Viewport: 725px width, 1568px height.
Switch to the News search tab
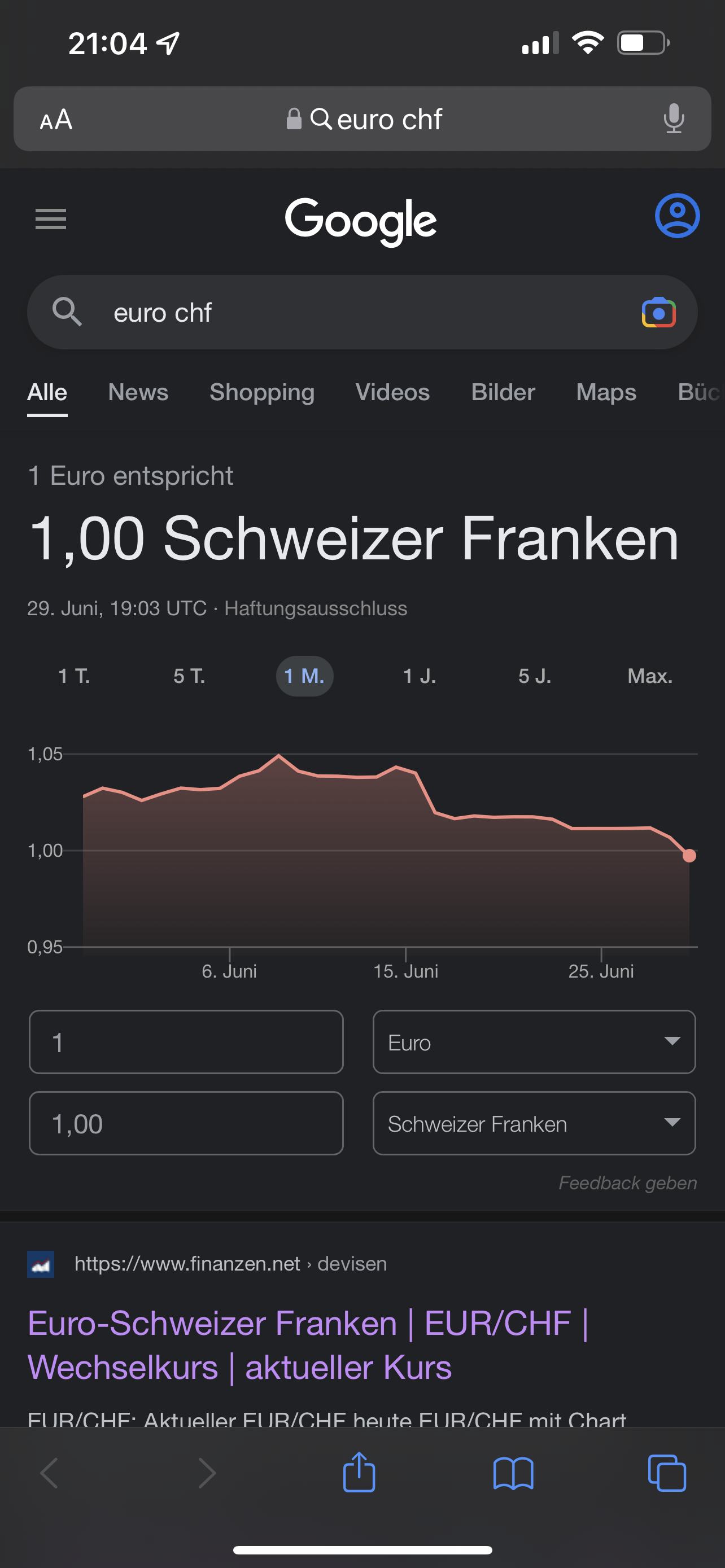[x=138, y=393]
